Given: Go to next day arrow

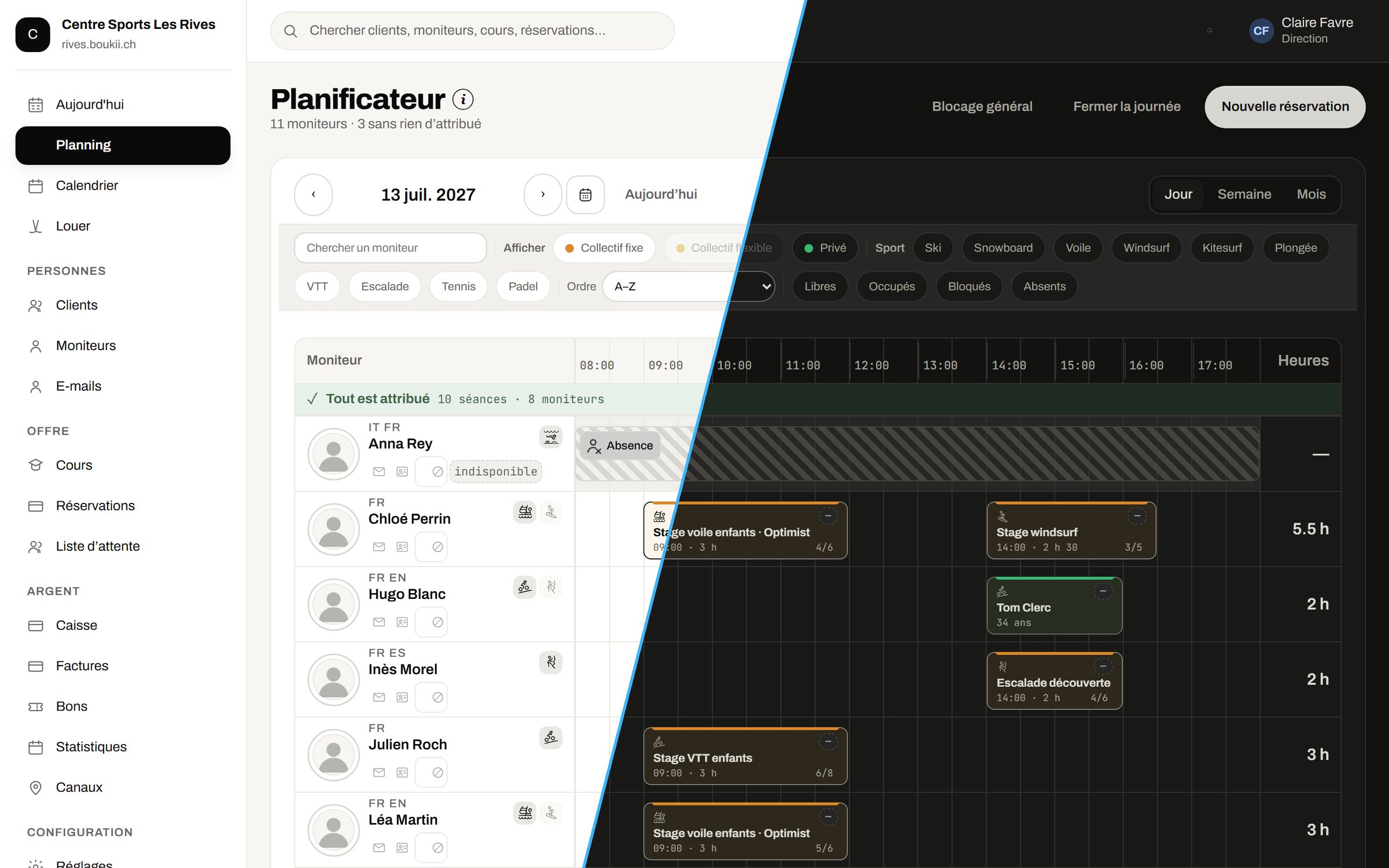Looking at the screenshot, I should pos(542,194).
